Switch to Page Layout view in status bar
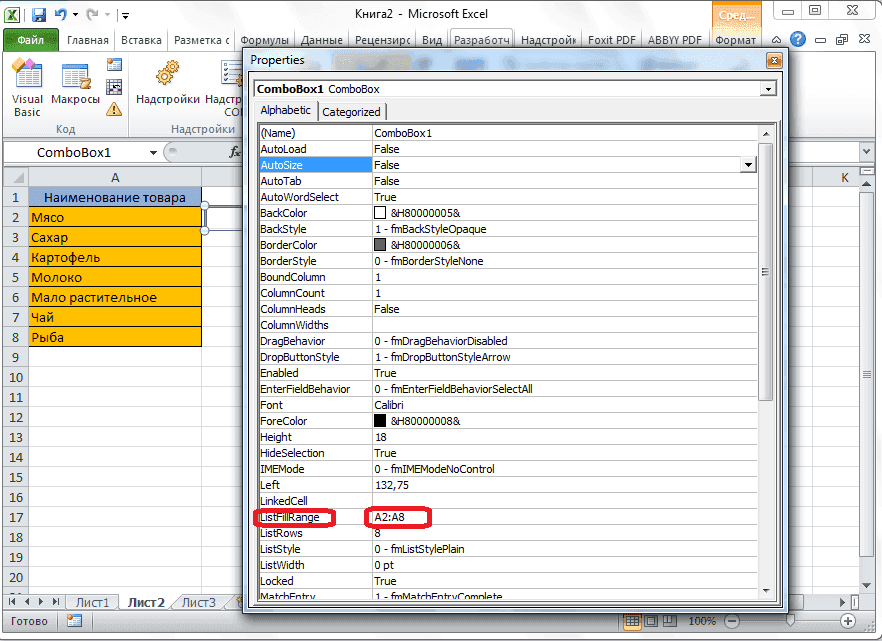This screenshot has height=641, width=882. coord(651,620)
